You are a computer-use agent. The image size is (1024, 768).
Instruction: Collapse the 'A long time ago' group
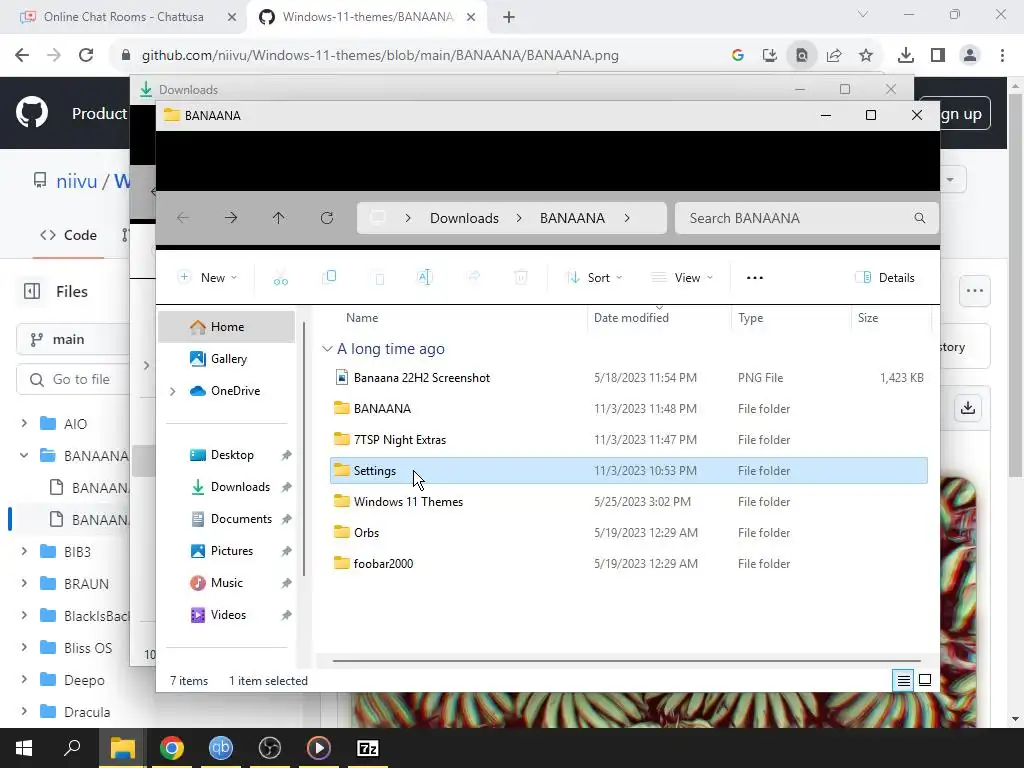[x=327, y=349]
